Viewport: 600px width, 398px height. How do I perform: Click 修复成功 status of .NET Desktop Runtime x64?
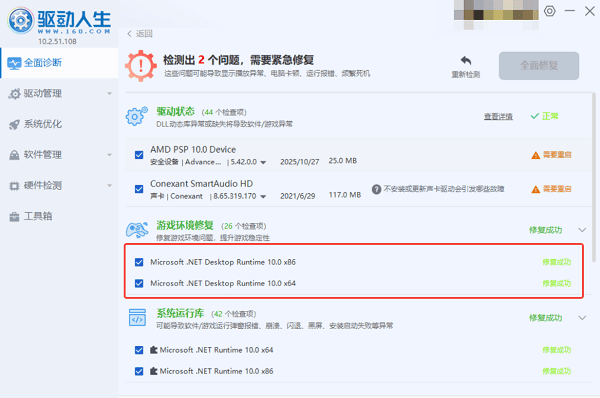pyautogui.click(x=557, y=283)
